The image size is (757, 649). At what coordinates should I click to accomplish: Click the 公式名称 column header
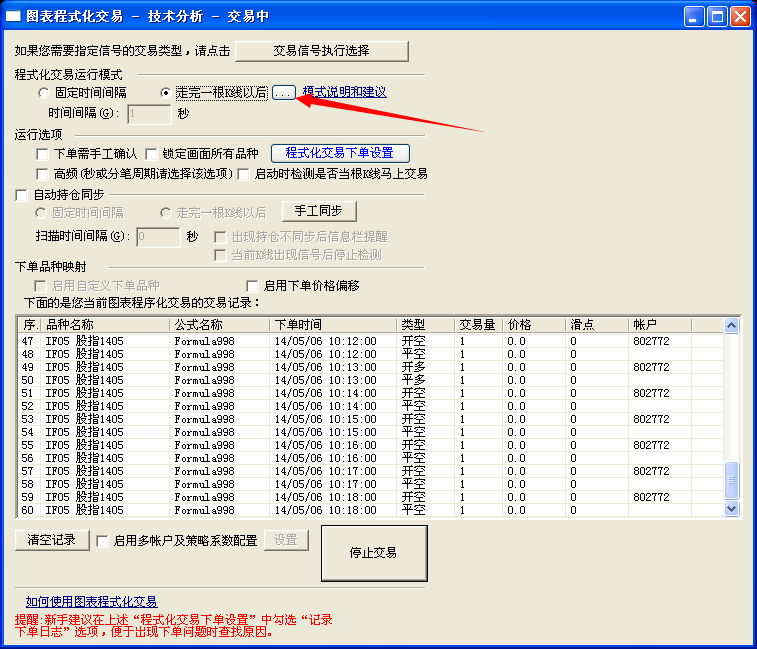click(219, 325)
